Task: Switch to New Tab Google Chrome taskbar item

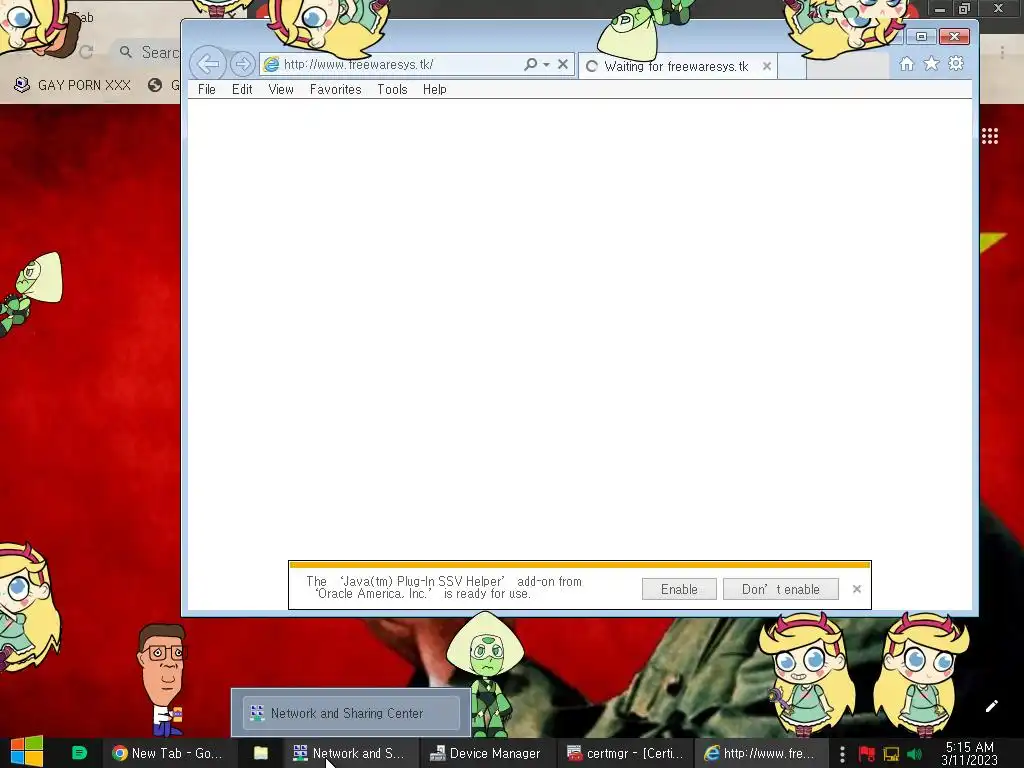Action: click(x=168, y=753)
